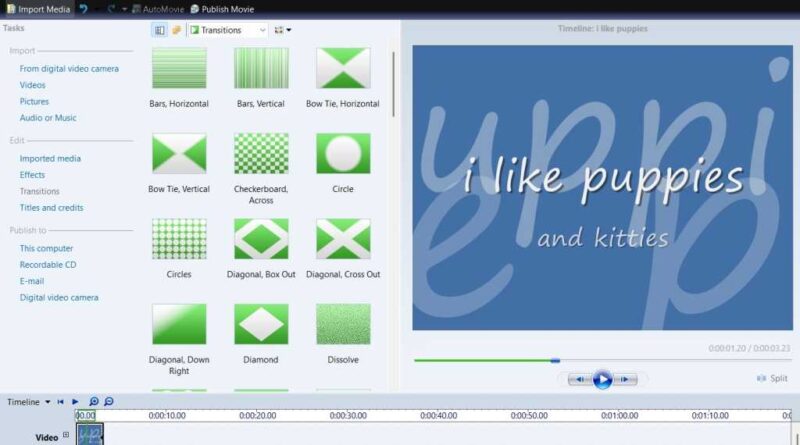This screenshot has width=800, height=445.
Task: Open the Videos import link
Action: (33, 85)
